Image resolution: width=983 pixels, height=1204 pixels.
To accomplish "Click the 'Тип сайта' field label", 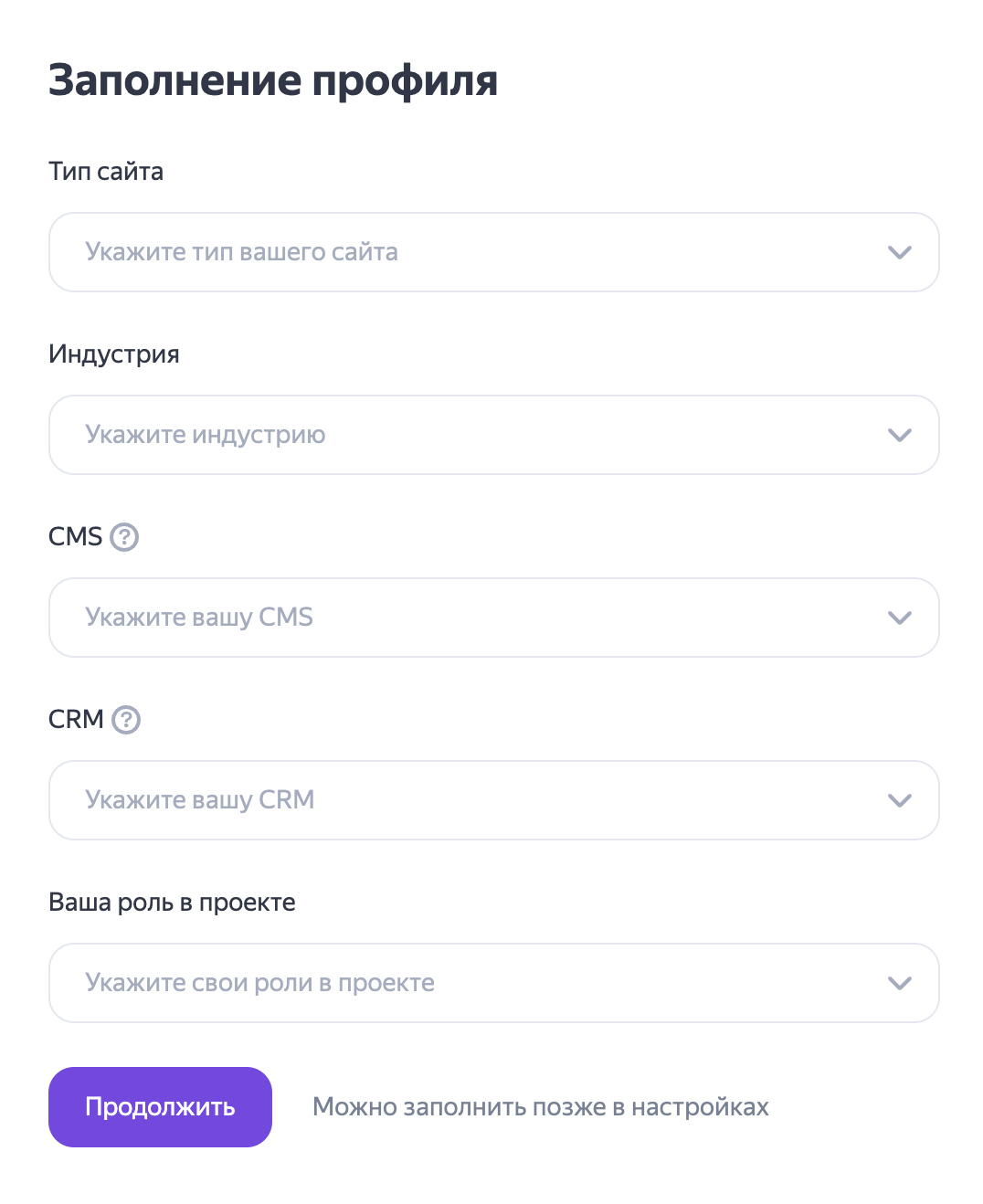I will coord(106,172).
